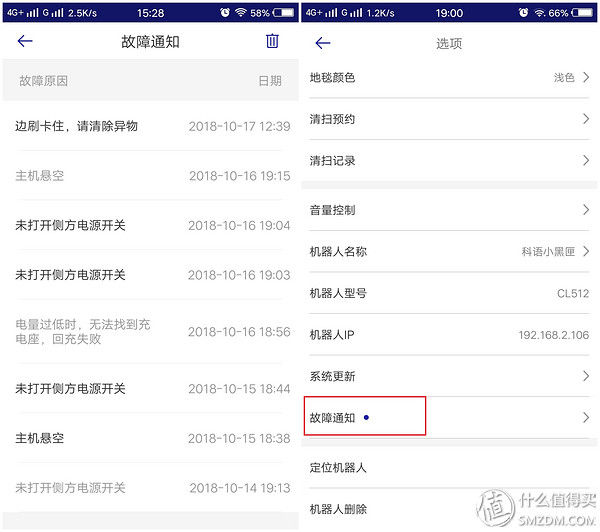Tap timestamp 2018-10-17 12:39
Screen dimensions: 600x532
240,126
